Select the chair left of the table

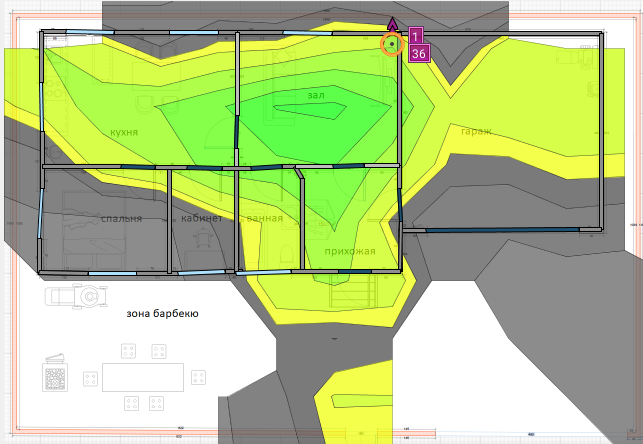click(90, 379)
